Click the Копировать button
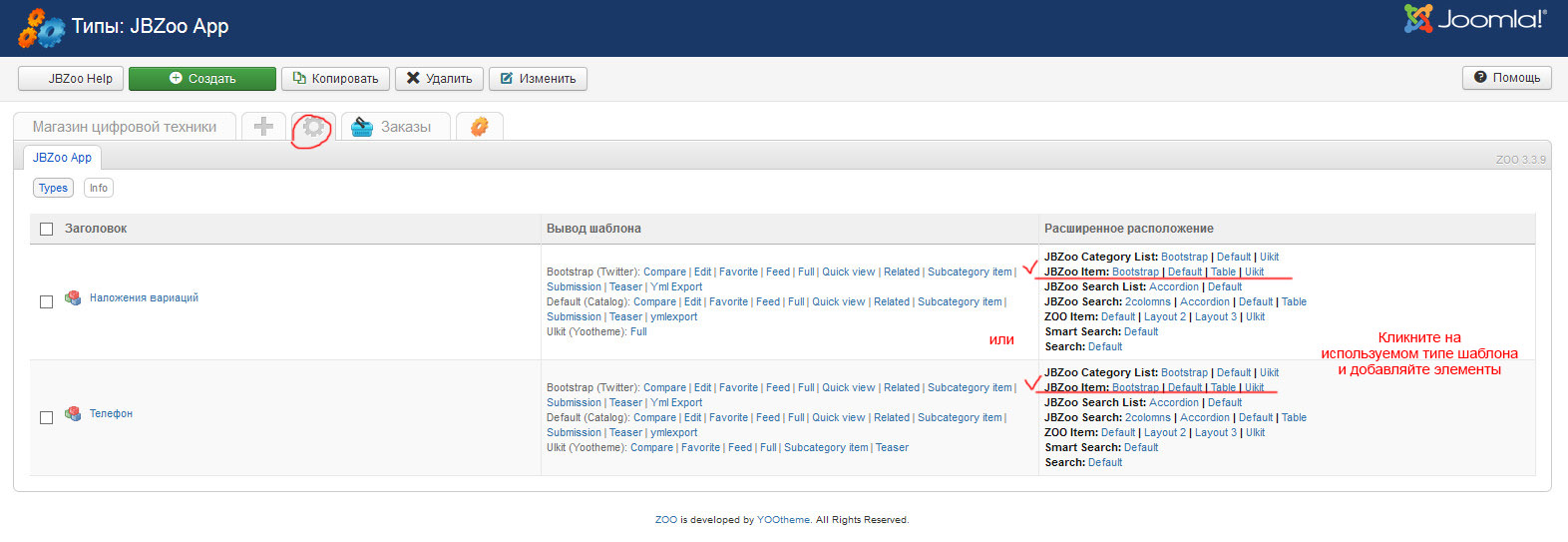The width and height of the screenshot is (1568, 542). [x=335, y=79]
